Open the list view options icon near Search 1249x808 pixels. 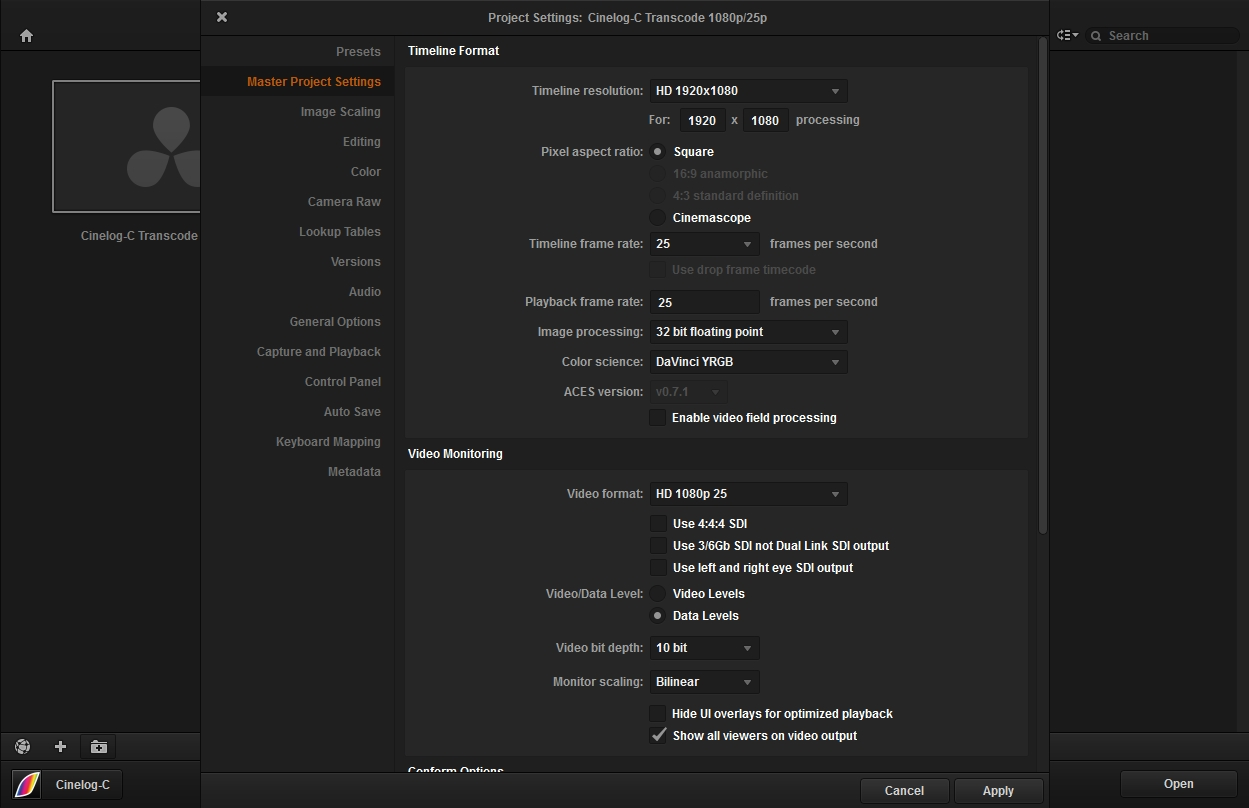pos(1067,35)
